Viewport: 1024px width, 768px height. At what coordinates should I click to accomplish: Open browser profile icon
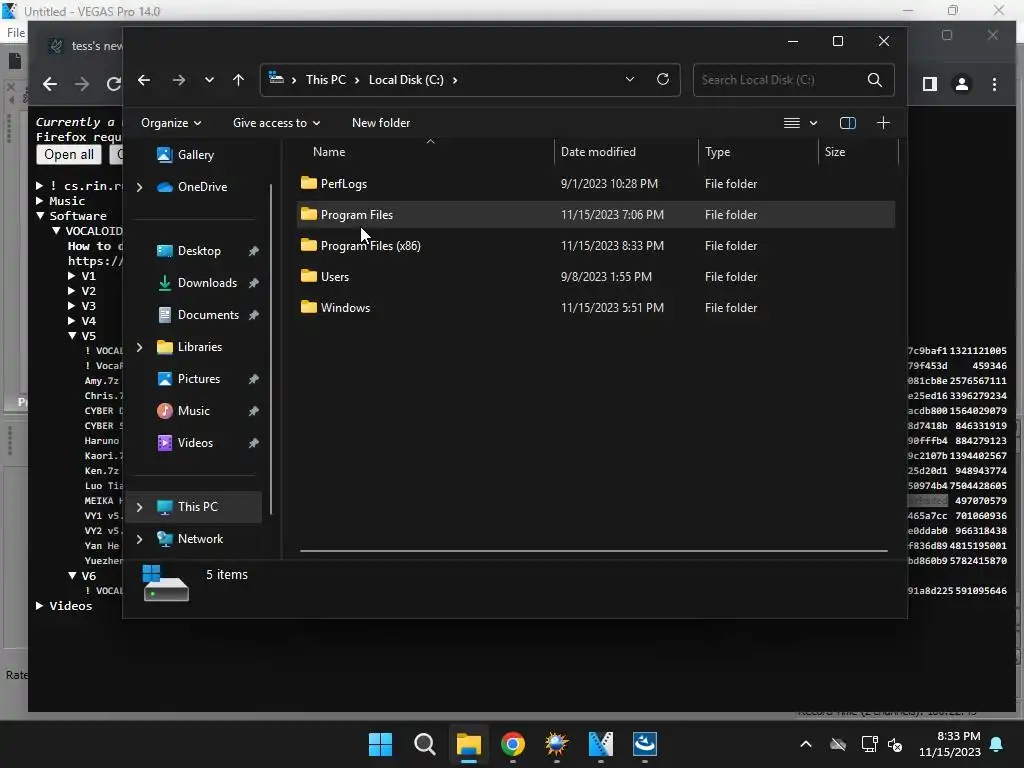pos(962,84)
